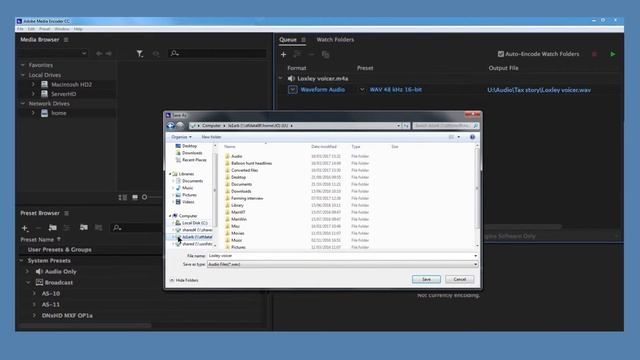Image resolution: width=640 pixels, height=360 pixels.
Task: Click the refresh button beside the address bar
Action: [x=406, y=126]
